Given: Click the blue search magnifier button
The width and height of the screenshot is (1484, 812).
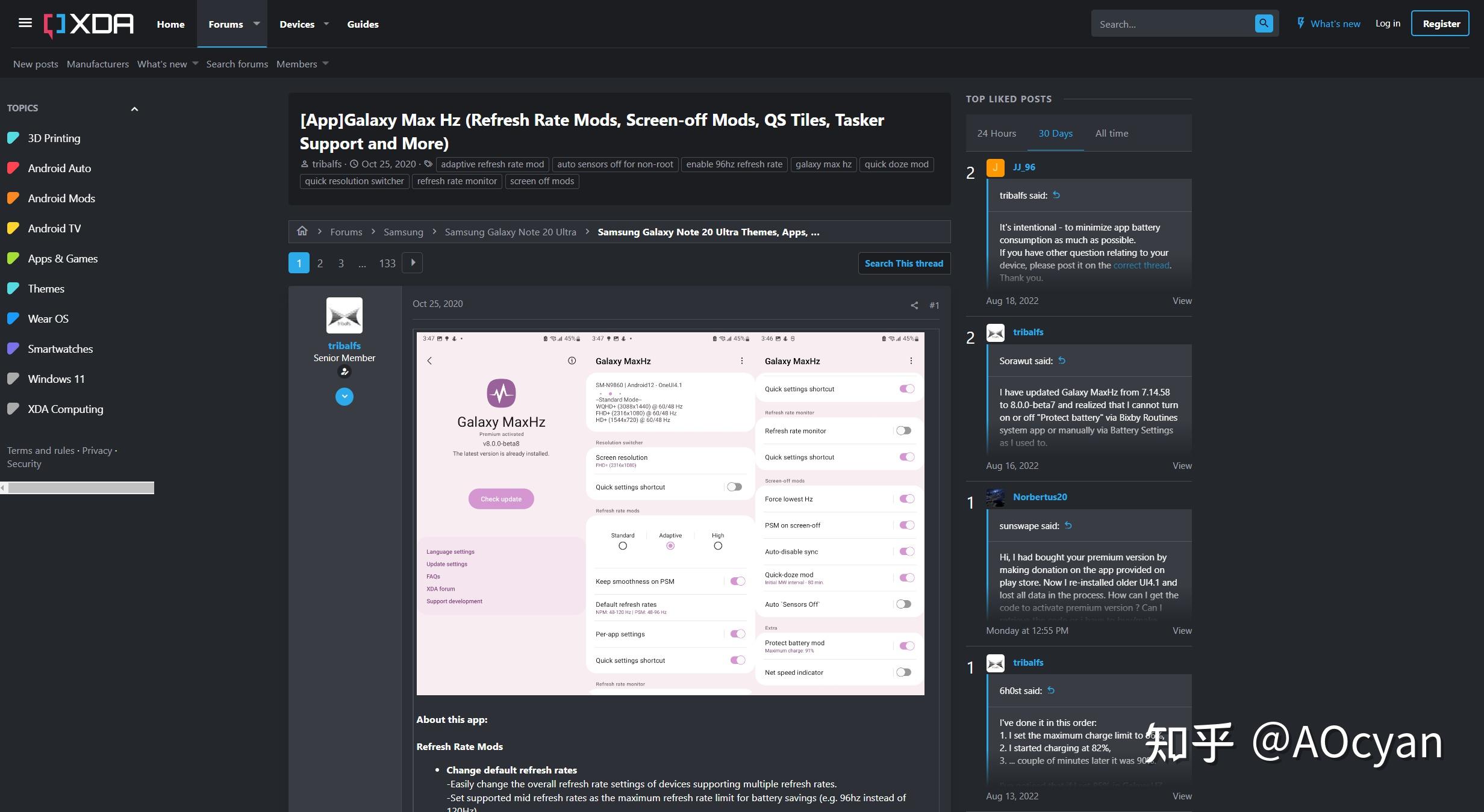Looking at the screenshot, I should (x=1264, y=23).
